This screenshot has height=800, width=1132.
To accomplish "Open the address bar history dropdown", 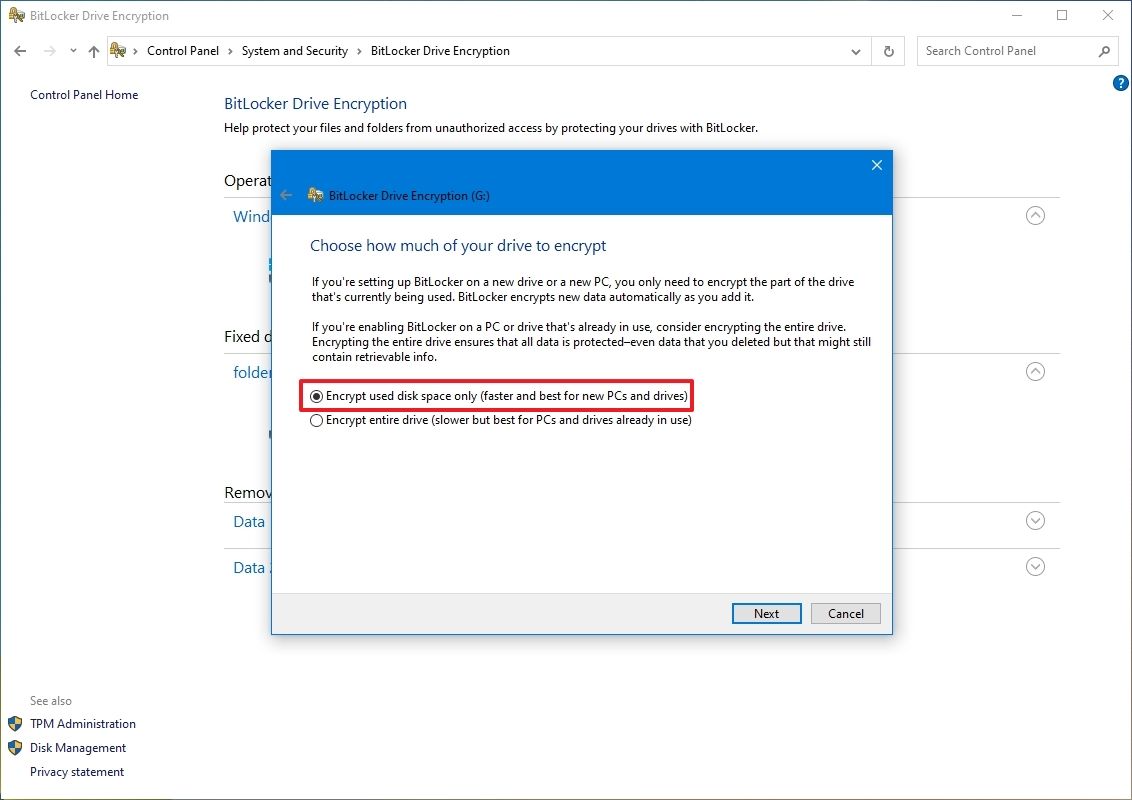I will [x=855, y=50].
